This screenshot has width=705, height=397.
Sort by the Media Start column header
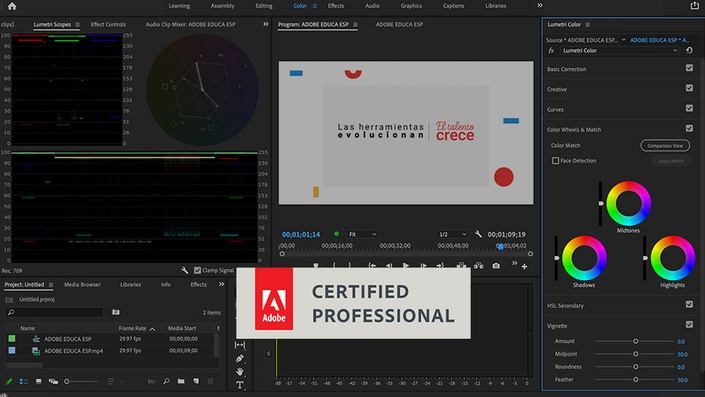tap(182, 329)
